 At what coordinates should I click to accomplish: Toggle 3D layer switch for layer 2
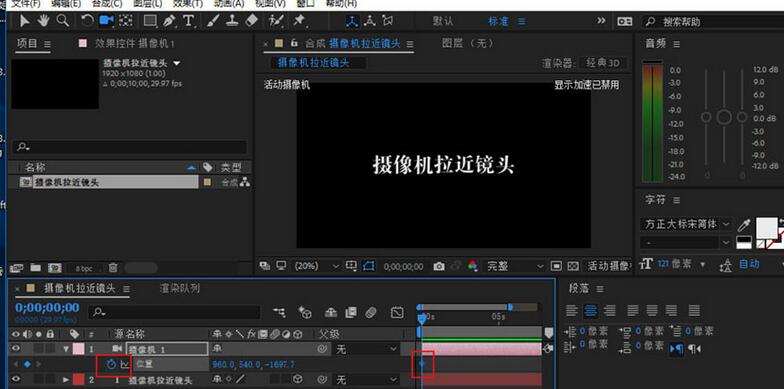click(298, 380)
